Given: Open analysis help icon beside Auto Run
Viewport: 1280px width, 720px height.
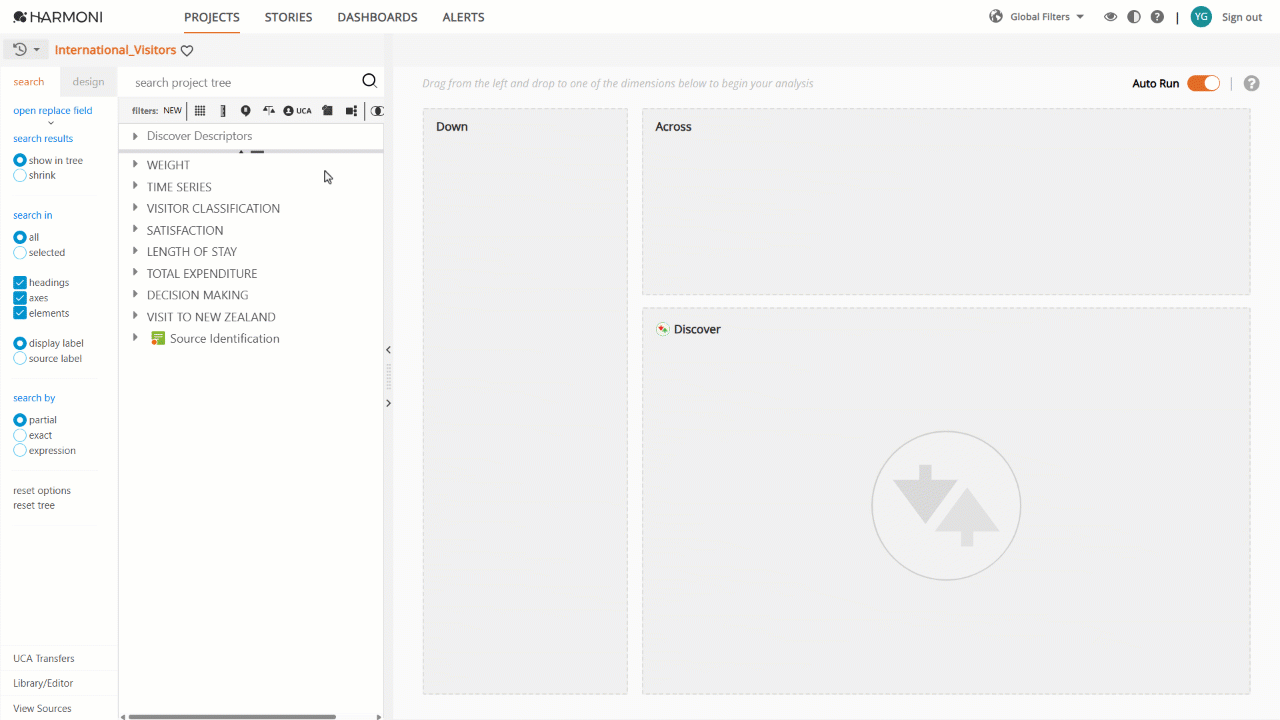Looking at the screenshot, I should (x=1251, y=83).
